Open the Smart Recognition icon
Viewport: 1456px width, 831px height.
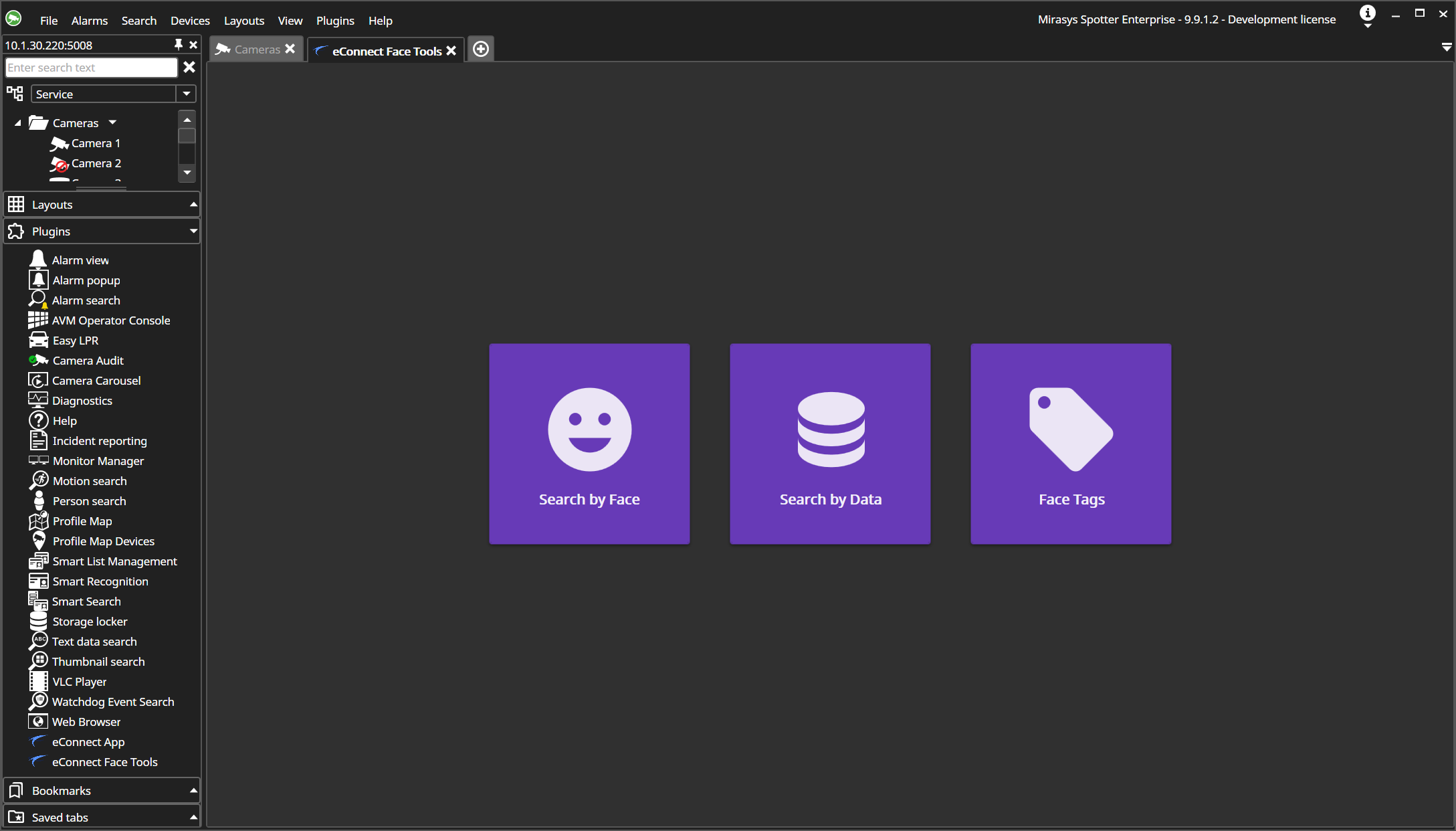(38, 581)
